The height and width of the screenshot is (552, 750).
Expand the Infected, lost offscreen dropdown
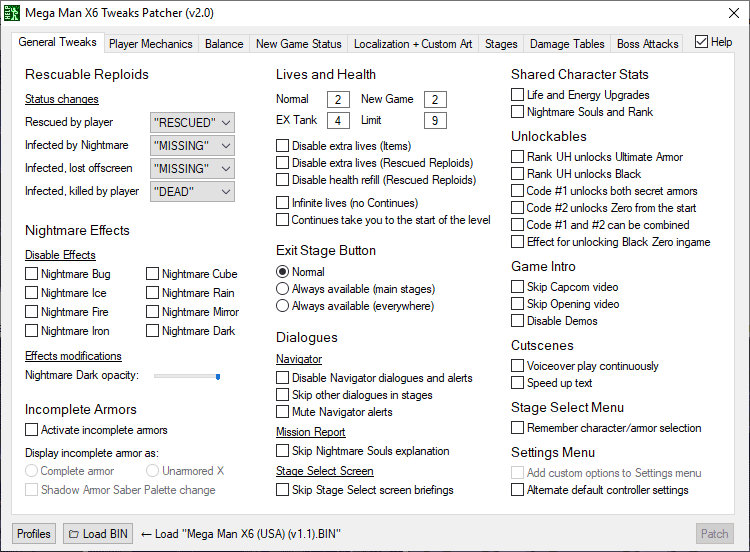pyautogui.click(x=192, y=169)
